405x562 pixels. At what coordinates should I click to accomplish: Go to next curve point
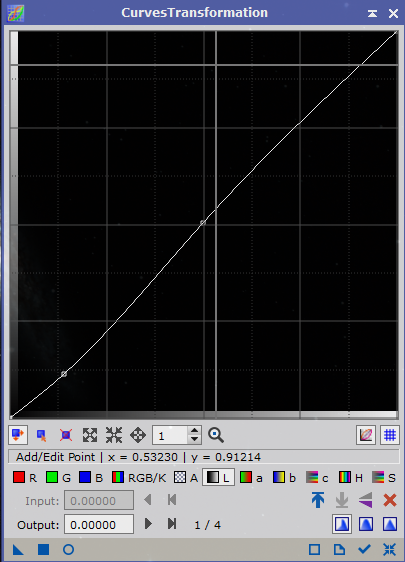point(148,524)
